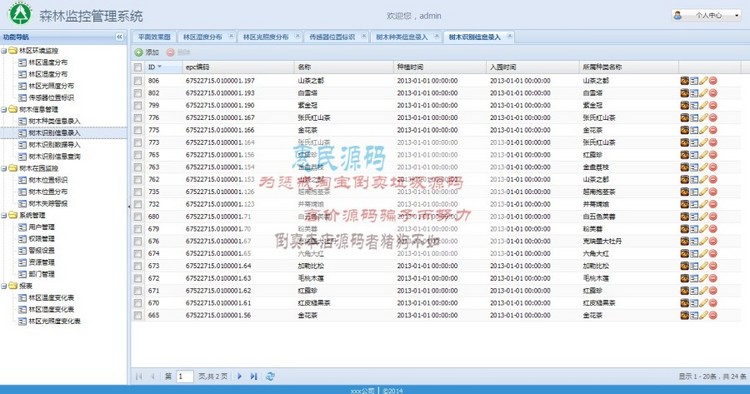Open 林区温度分布 in the navigation tree
Screen dimensions: 750x394
[48, 62]
